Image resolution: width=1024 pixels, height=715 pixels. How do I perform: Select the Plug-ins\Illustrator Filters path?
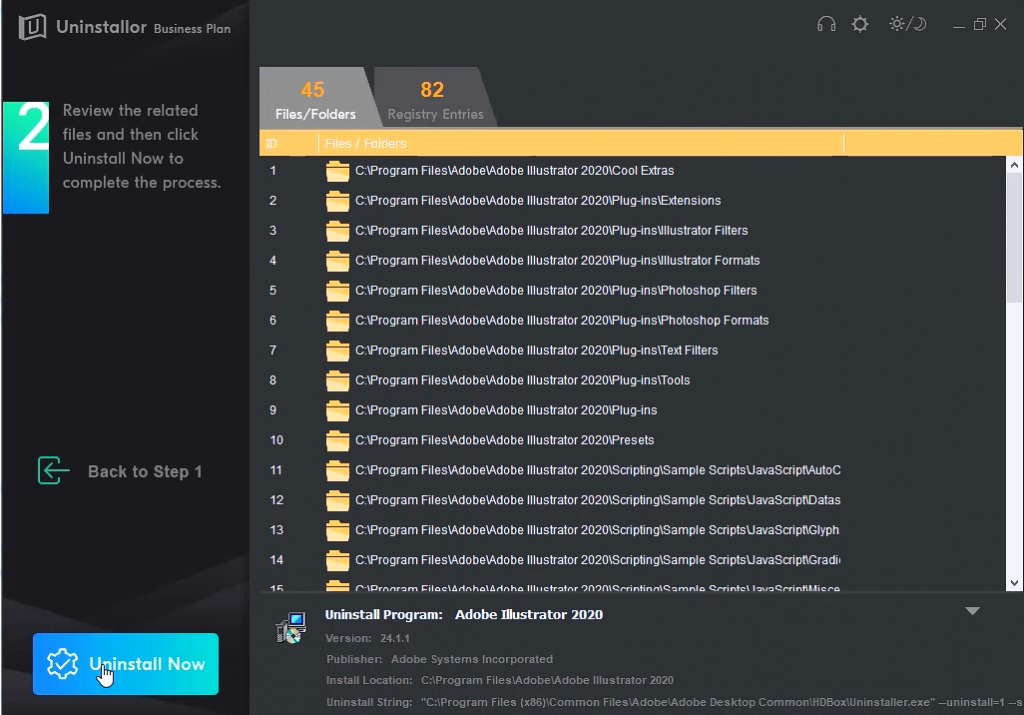point(552,230)
